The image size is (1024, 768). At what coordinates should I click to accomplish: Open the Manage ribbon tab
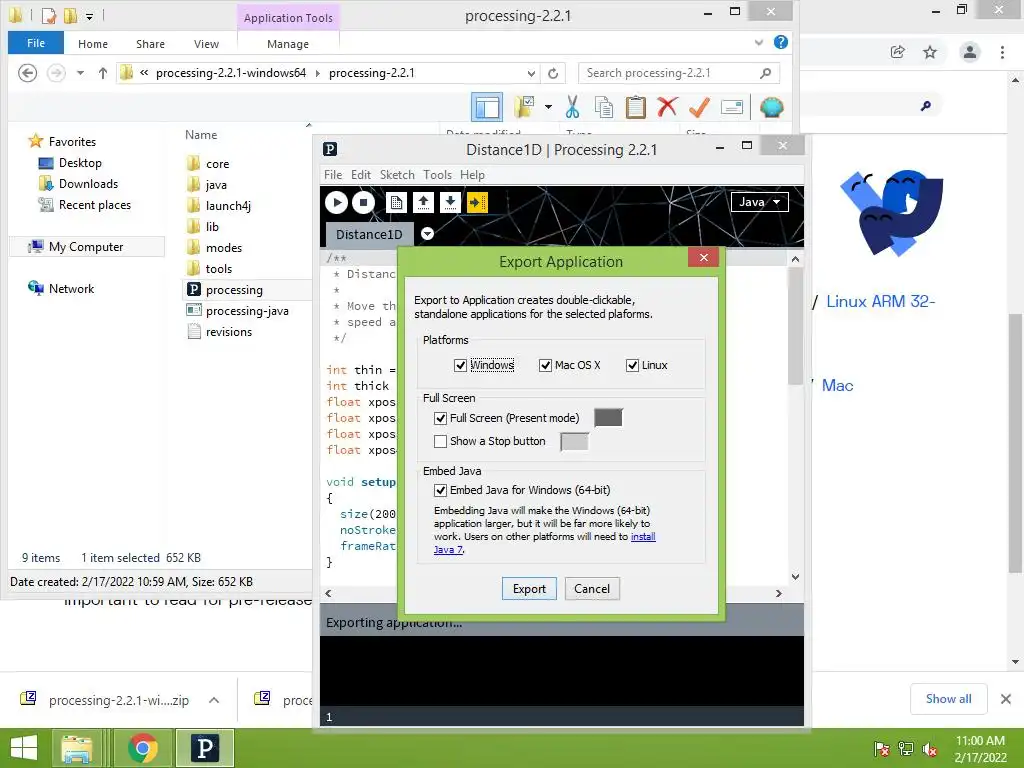[288, 44]
